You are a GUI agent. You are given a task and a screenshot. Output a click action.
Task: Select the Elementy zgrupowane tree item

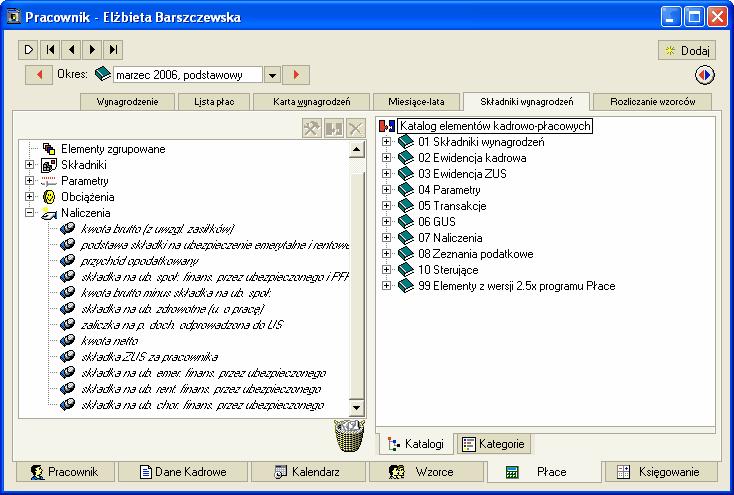pos(113,149)
